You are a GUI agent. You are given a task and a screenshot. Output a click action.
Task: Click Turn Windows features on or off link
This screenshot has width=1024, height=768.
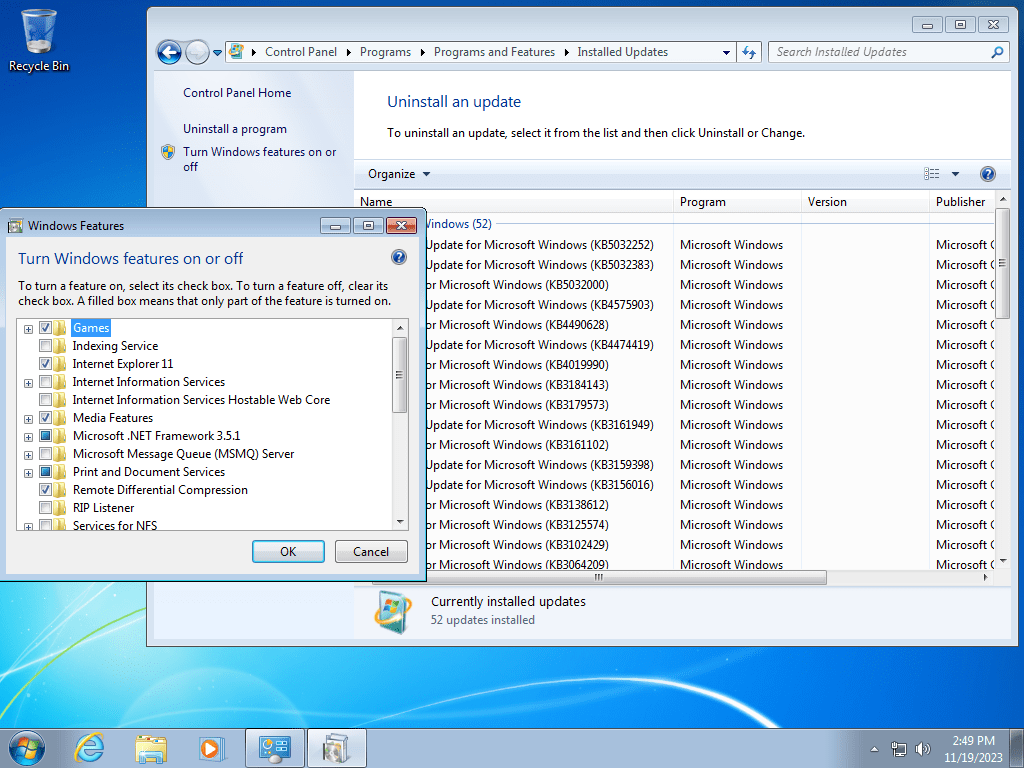tap(259, 159)
